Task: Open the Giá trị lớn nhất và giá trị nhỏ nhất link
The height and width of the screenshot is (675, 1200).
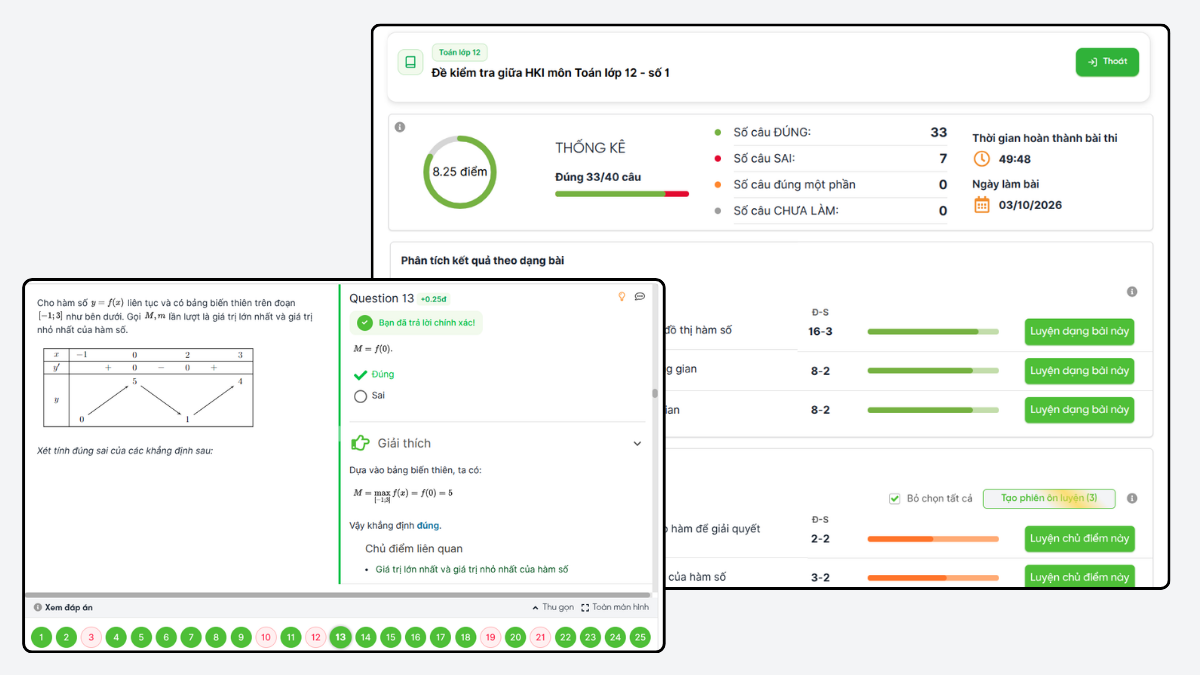Action: [472, 570]
